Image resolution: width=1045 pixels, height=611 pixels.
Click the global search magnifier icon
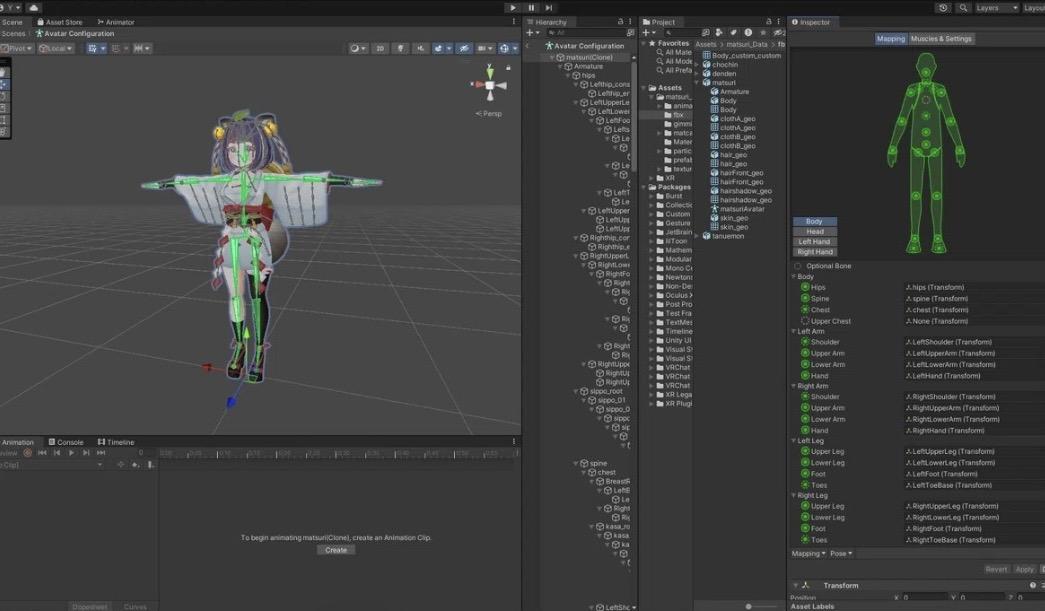pyautogui.click(x=963, y=8)
